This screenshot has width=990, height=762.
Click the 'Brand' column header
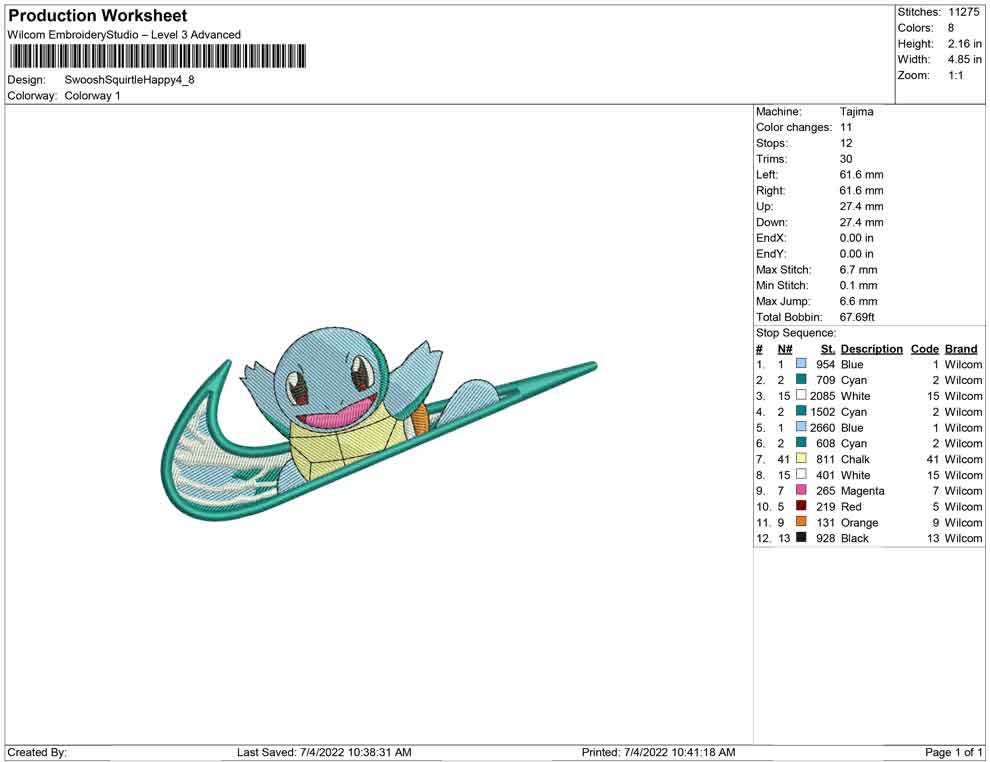(x=961, y=349)
